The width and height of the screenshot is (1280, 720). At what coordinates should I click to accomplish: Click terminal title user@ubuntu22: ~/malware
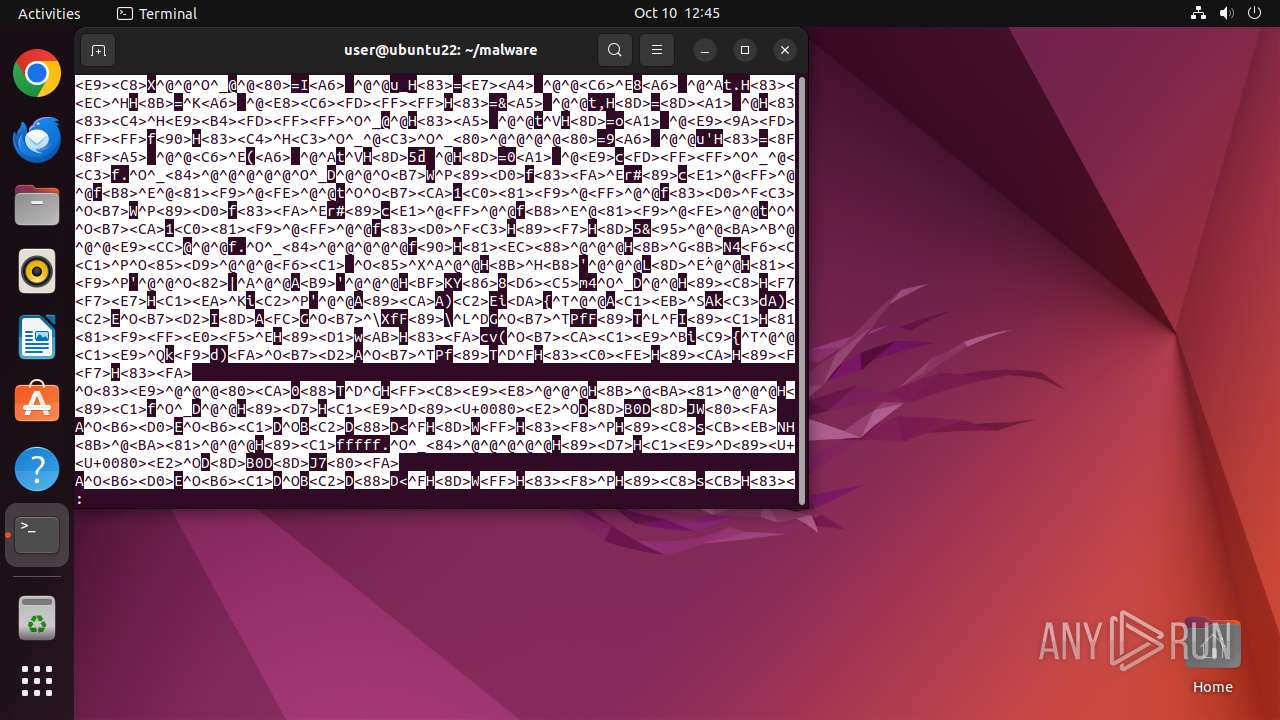tap(440, 50)
